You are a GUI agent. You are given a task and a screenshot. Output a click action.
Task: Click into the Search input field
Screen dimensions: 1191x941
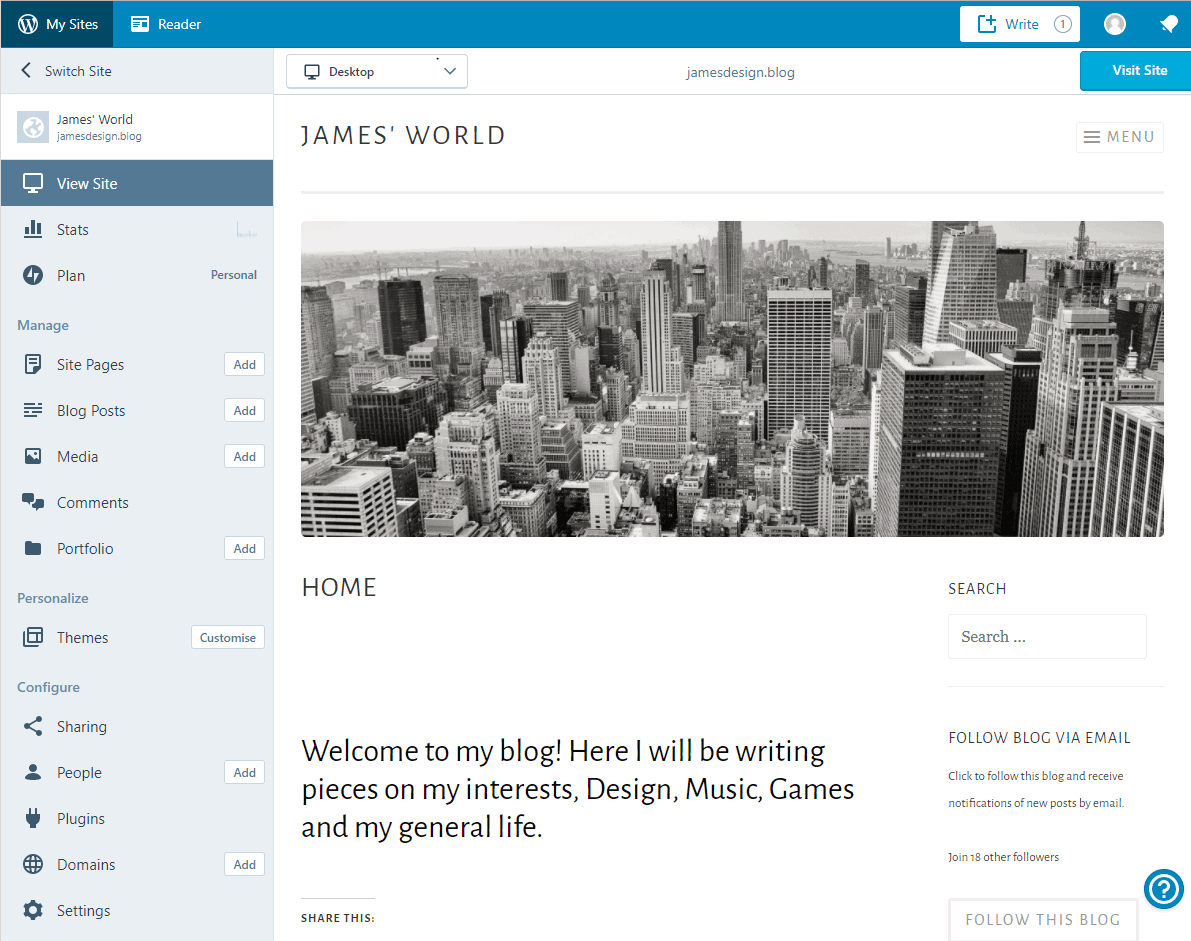click(1047, 636)
